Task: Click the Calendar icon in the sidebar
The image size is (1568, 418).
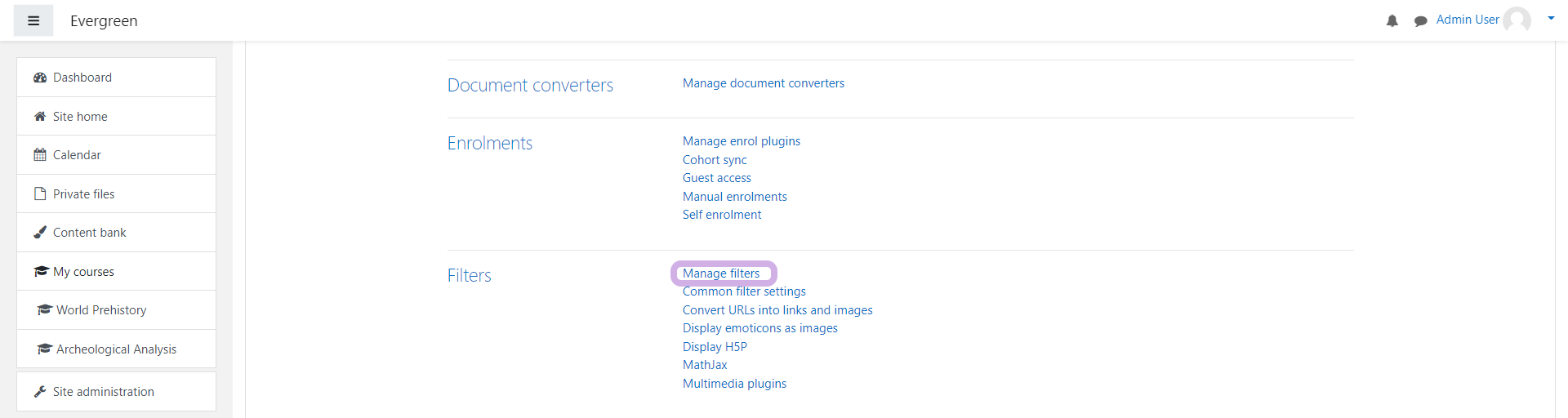Action: click(40, 155)
